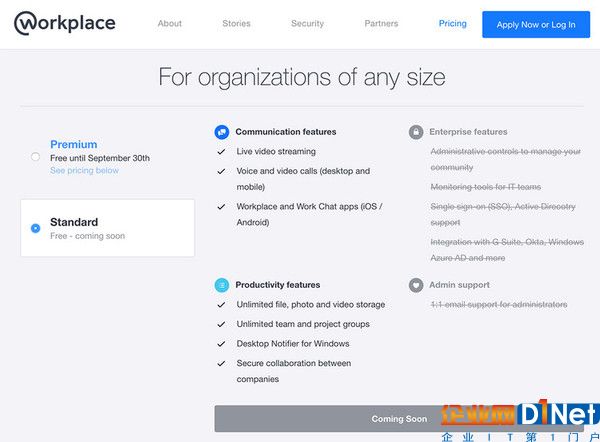Click the 'Admin support' heading
Image resolution: width=600 pixels, height=442 pixels.
(x=459, y=285)
